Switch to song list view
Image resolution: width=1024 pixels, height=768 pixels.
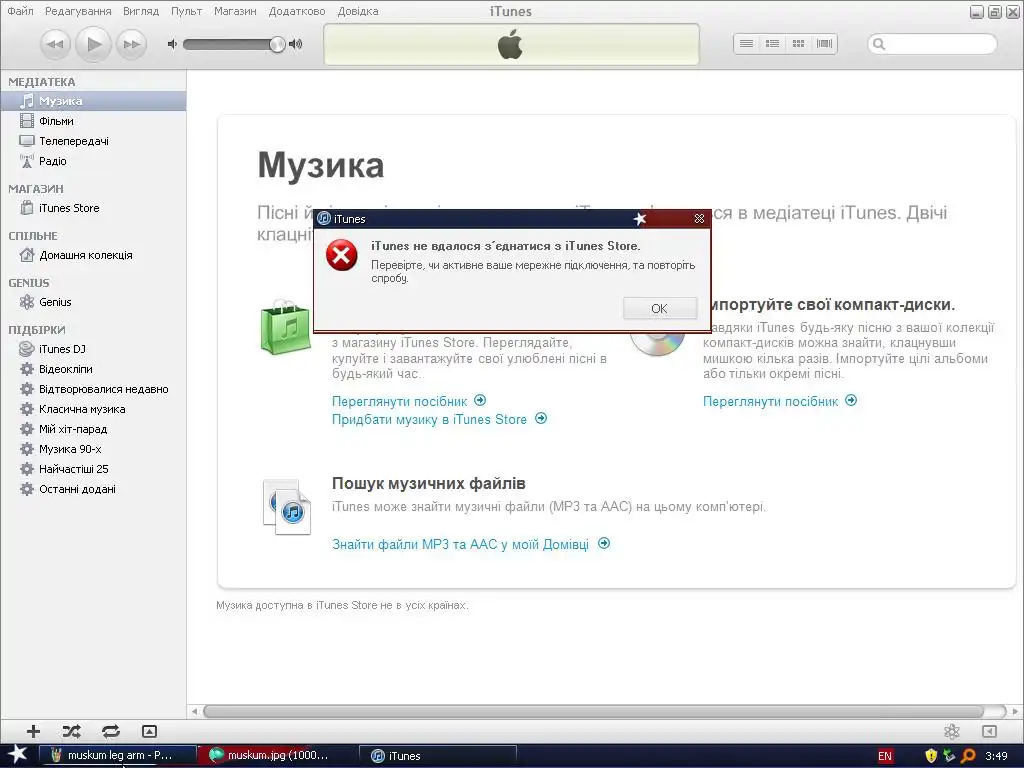point(746,44)
